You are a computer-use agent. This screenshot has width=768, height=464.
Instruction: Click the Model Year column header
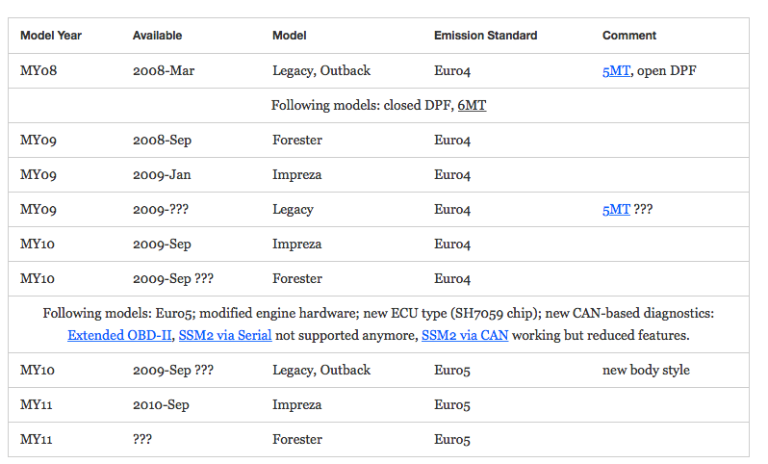click(51, 36)
